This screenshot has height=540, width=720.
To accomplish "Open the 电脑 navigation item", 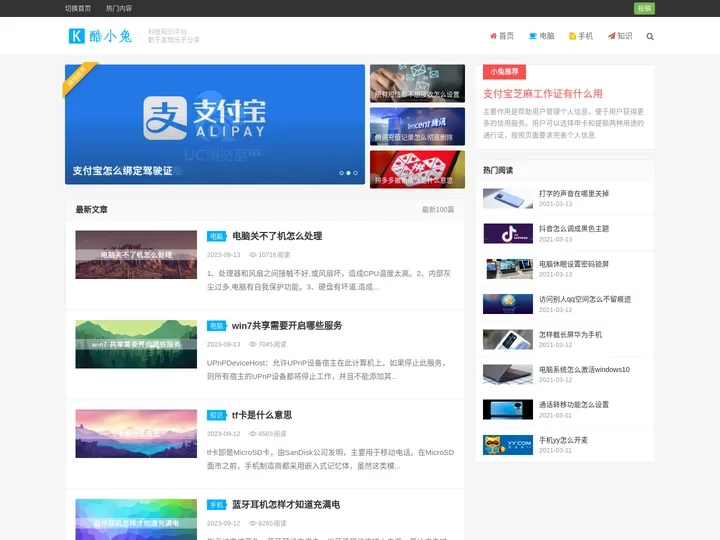I will coord(542,36).
